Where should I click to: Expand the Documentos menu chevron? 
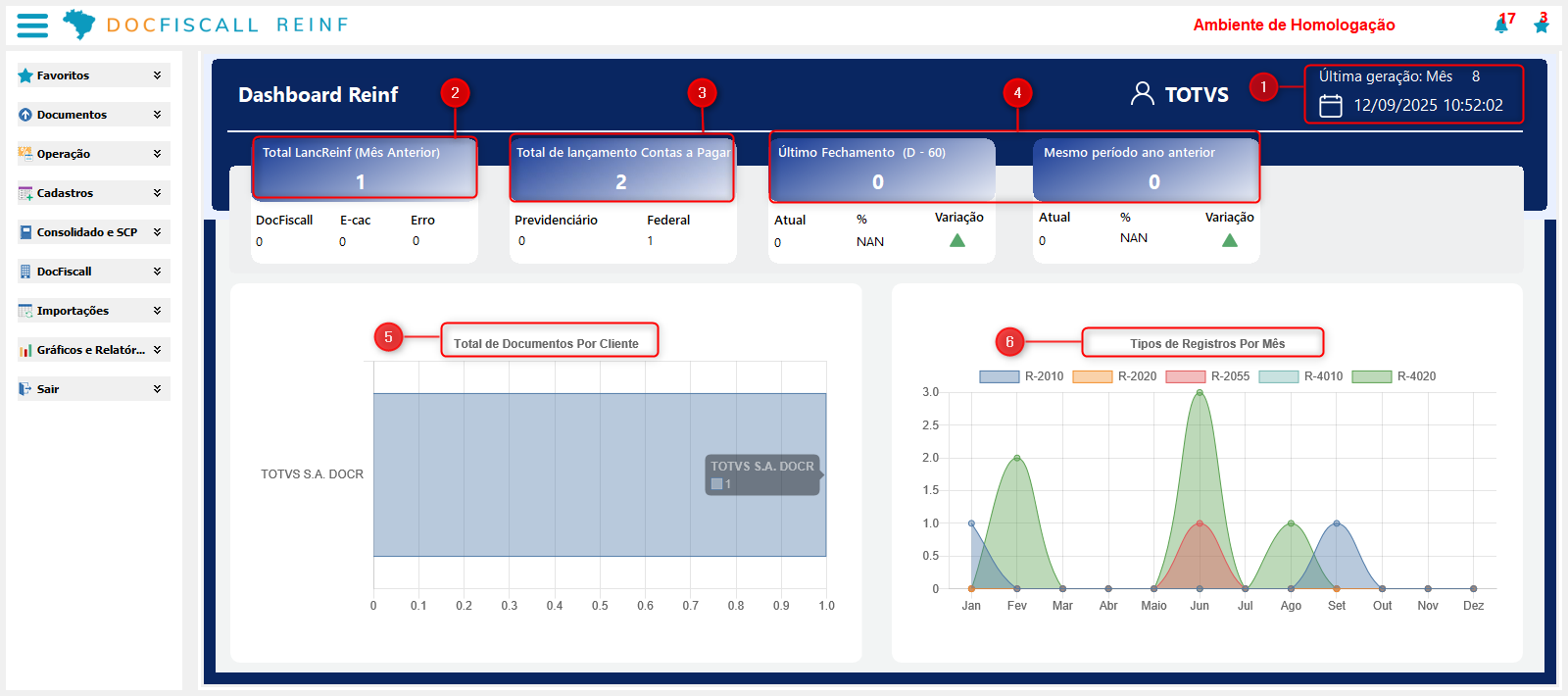[157, 115]
